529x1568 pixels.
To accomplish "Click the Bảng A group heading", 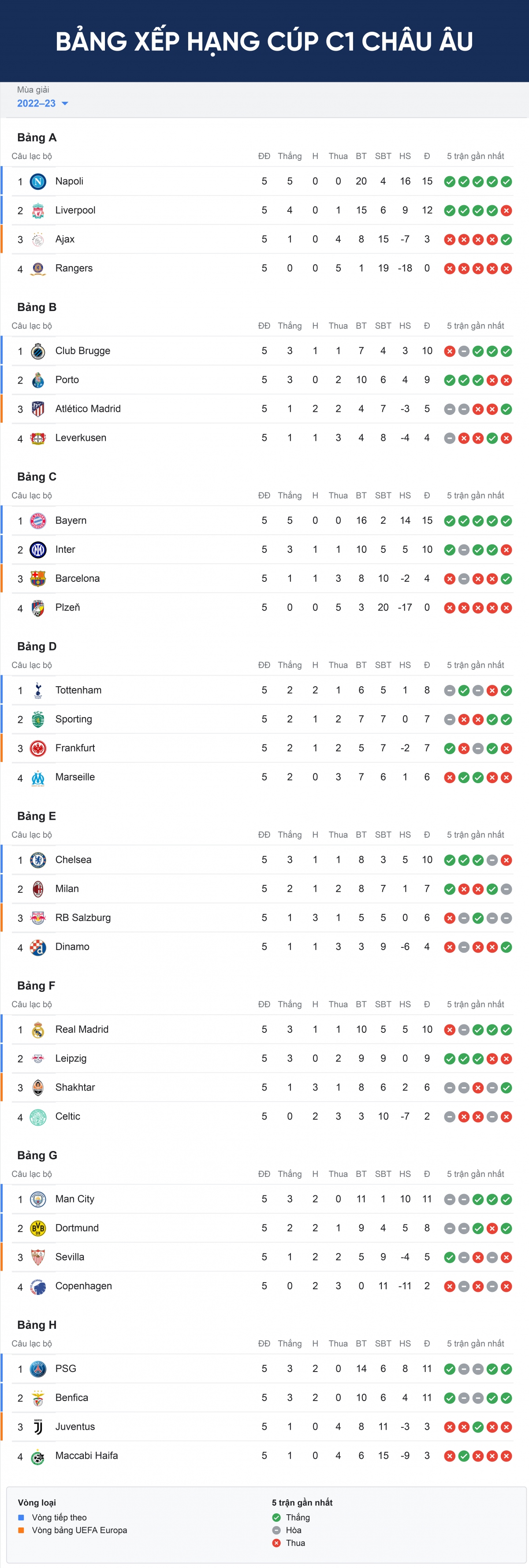I will point(37,137).
